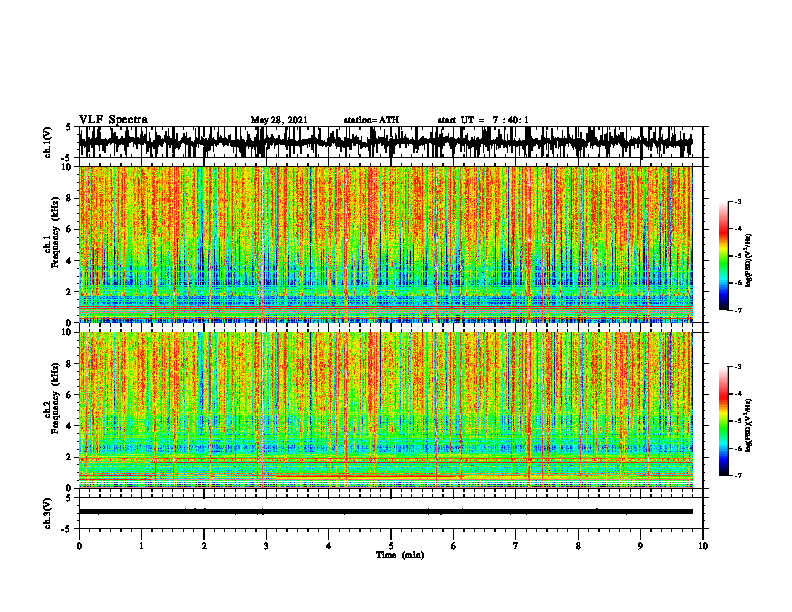Click the "VLF Spectra" plot title
This screenshot has height=612, width=792.
113,120
